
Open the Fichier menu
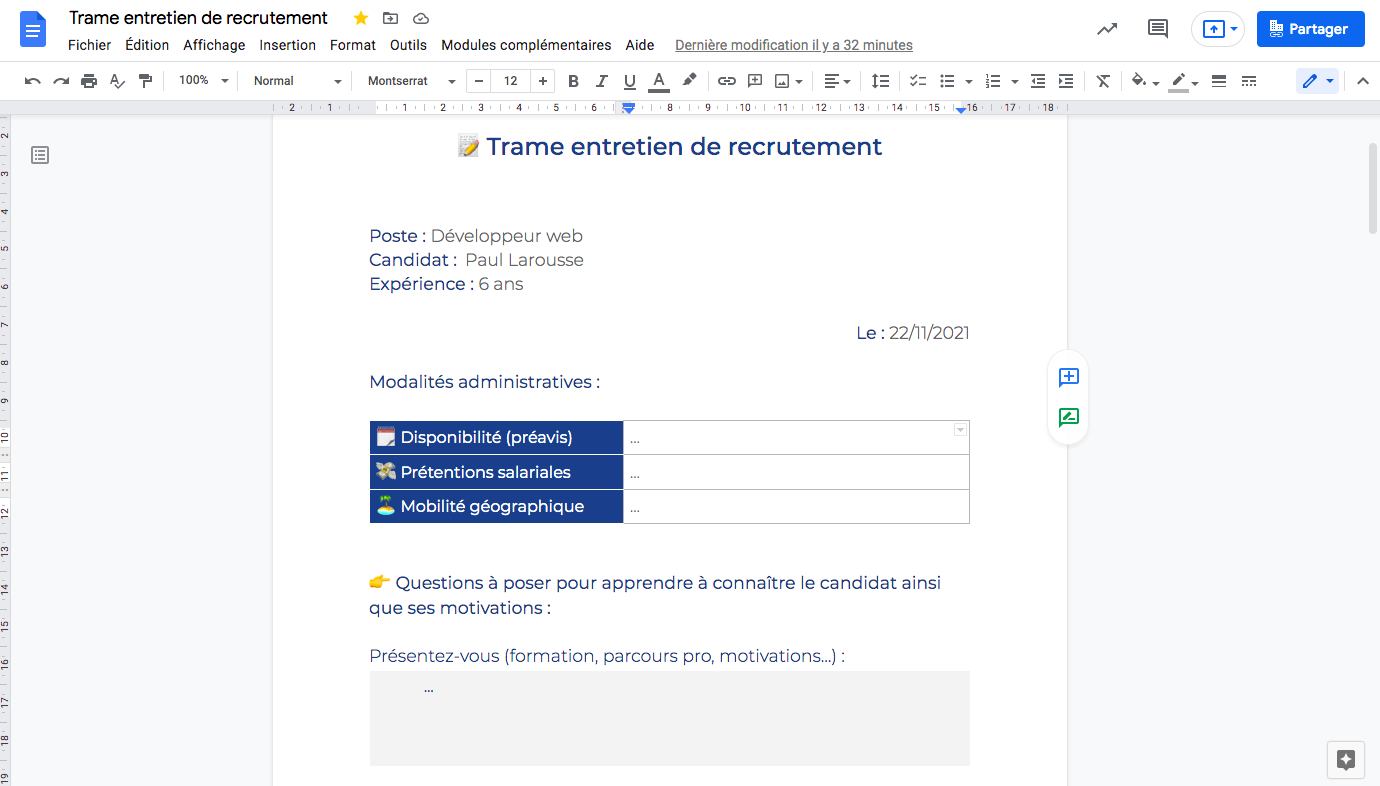click(x=90, y=45)
